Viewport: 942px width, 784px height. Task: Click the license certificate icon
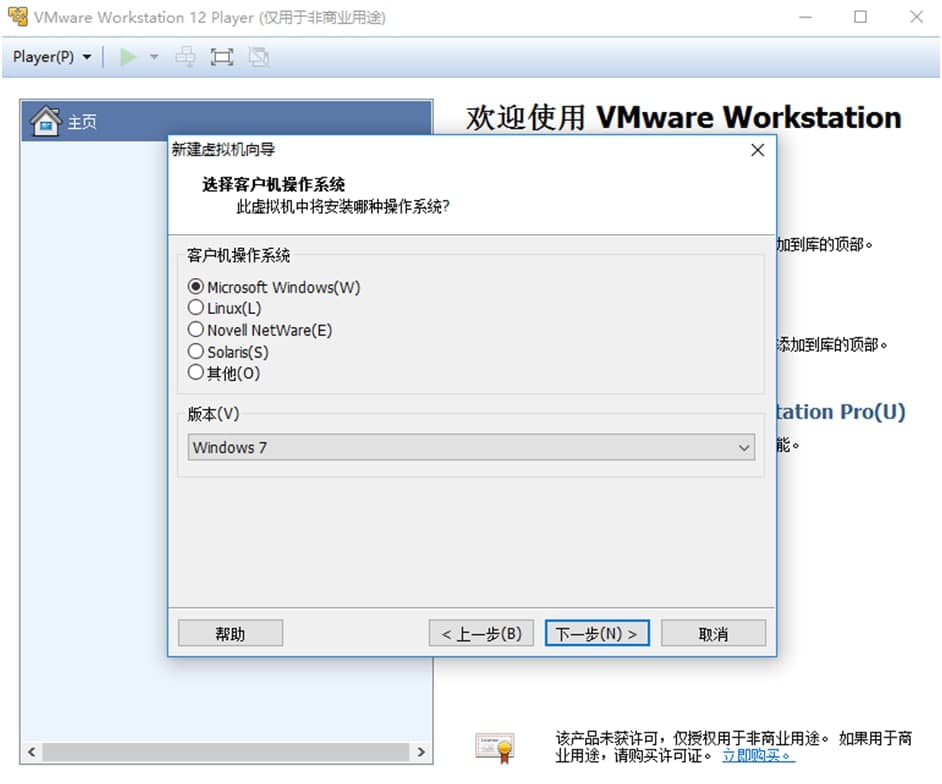[495, 747]
